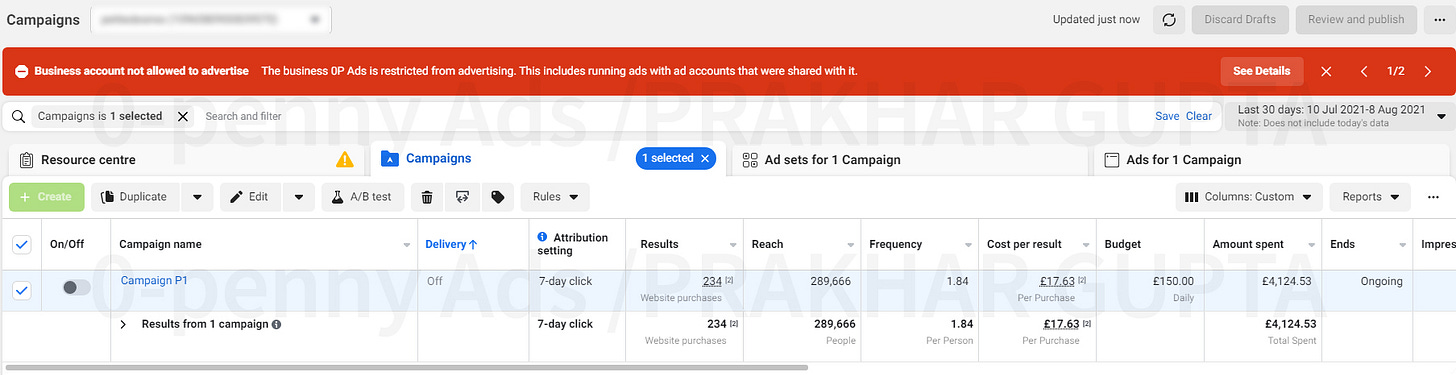This screenshot has height=375, width=1456.
Task: Click the A/B test button
Action: pyautogui.click(x=363, y=197)
